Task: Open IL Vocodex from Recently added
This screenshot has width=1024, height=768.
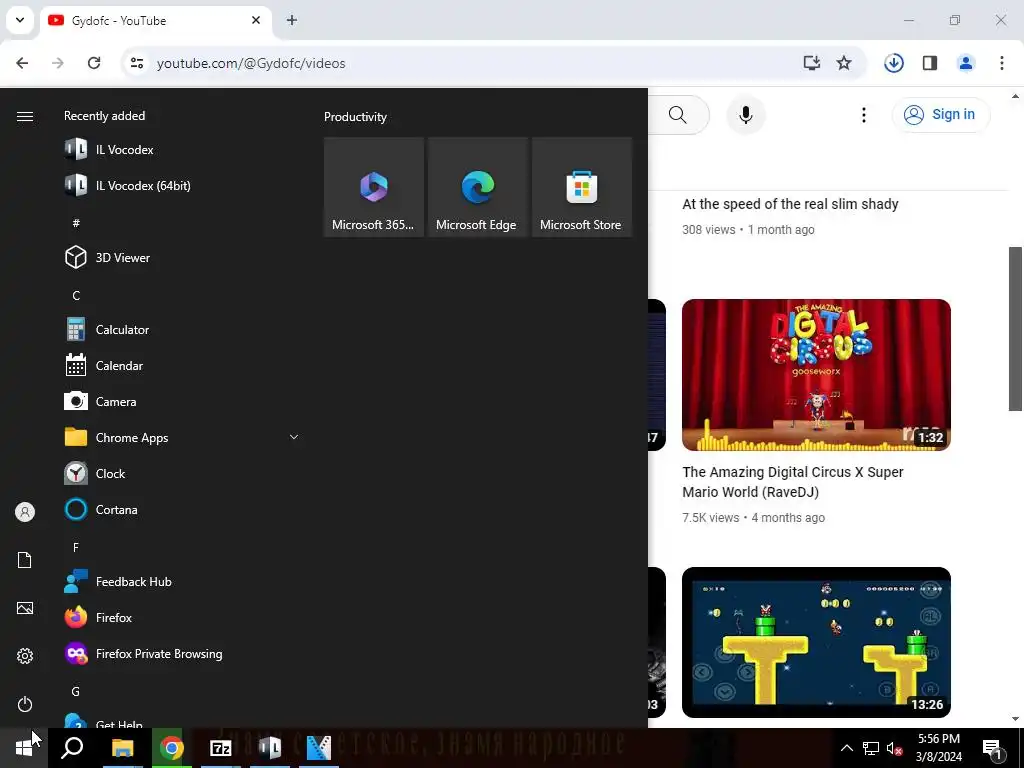Action: click(124, 150)
